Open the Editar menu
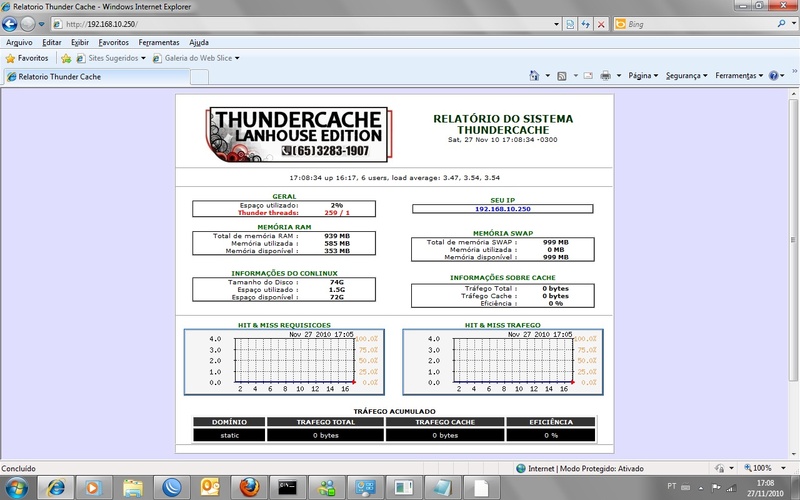The width and height of the screenshot is (800, 500). 52,42
